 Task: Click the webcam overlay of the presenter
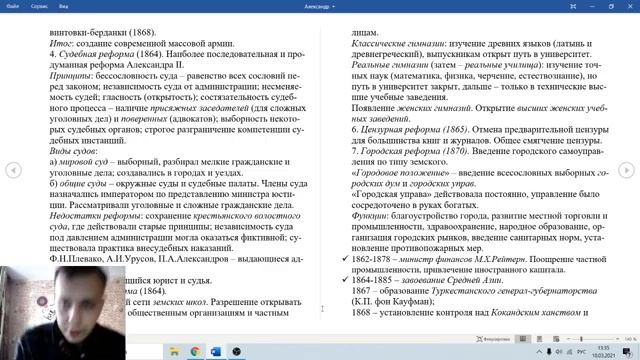coord(63,313)
